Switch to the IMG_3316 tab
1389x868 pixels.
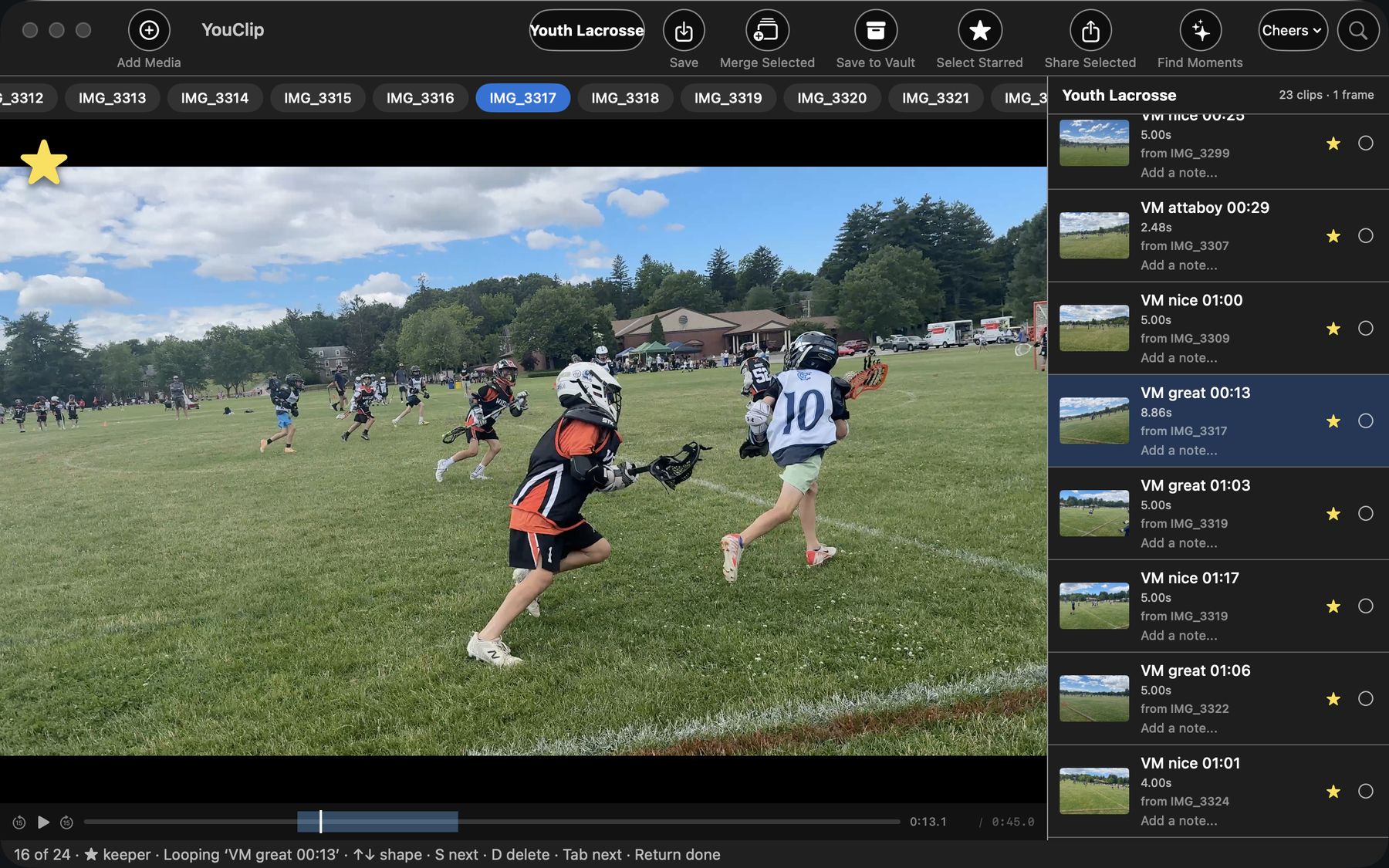point(420,98)
